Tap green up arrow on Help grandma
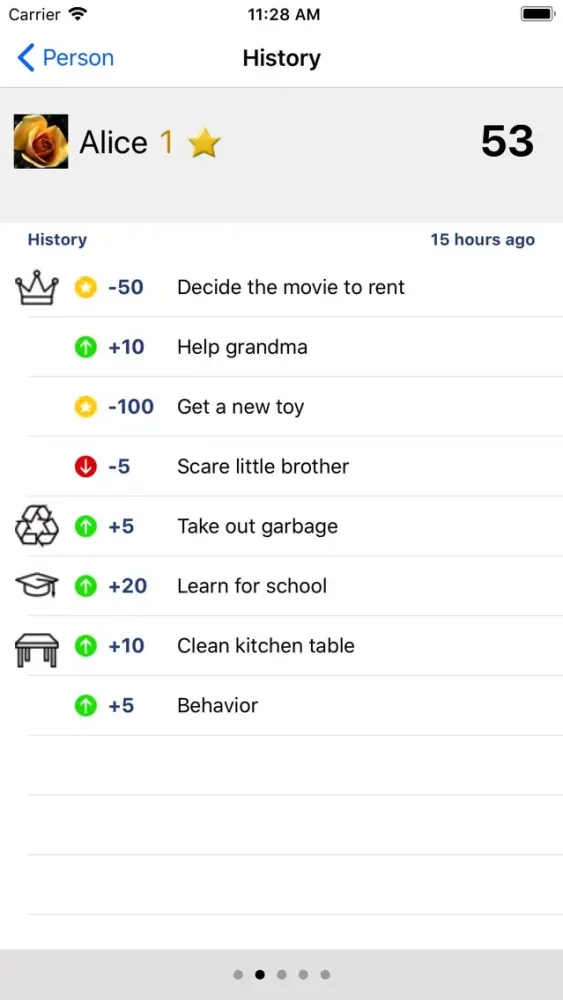 [85, 347]
